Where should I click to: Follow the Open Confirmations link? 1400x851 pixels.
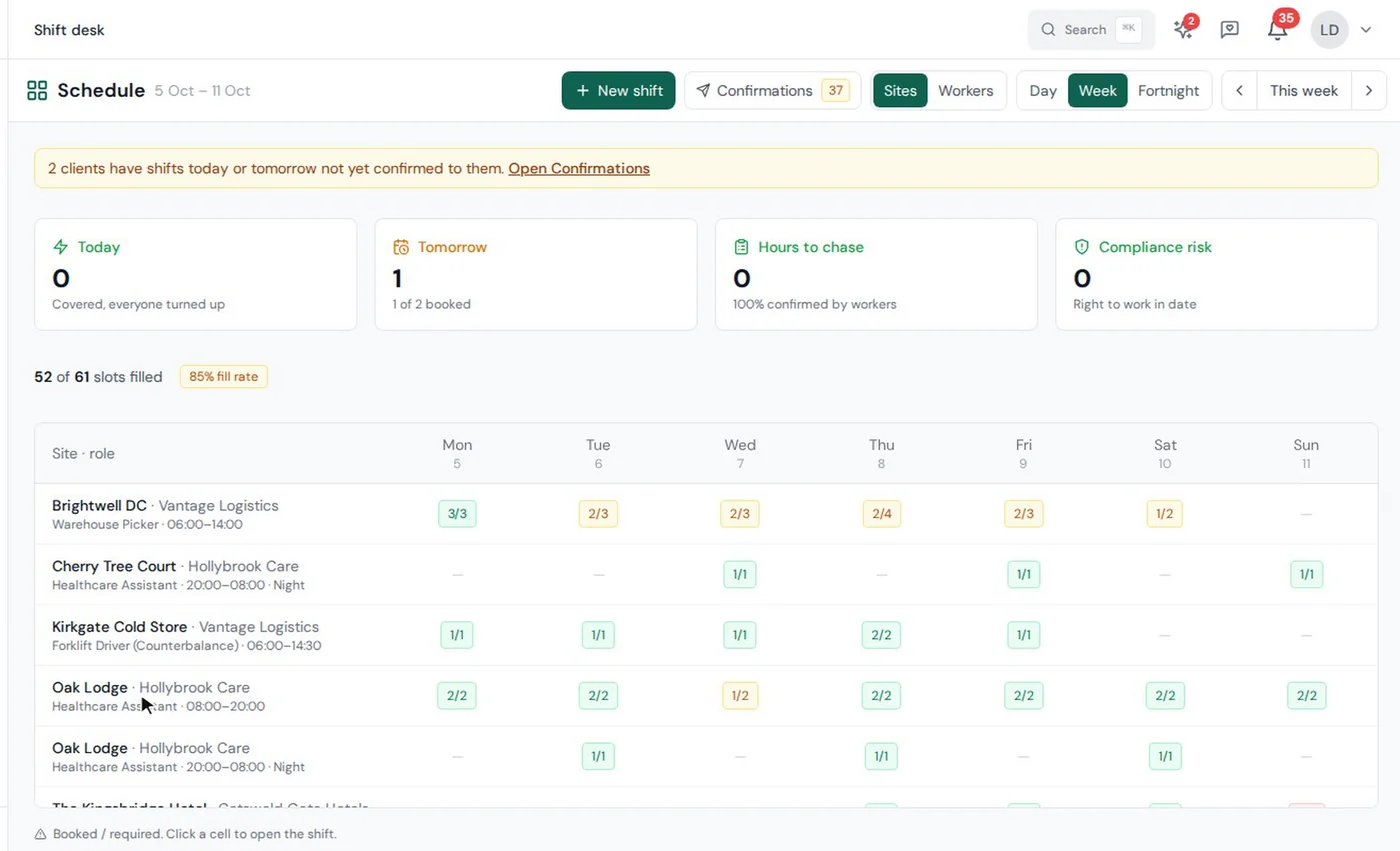(x=579, y=169)
